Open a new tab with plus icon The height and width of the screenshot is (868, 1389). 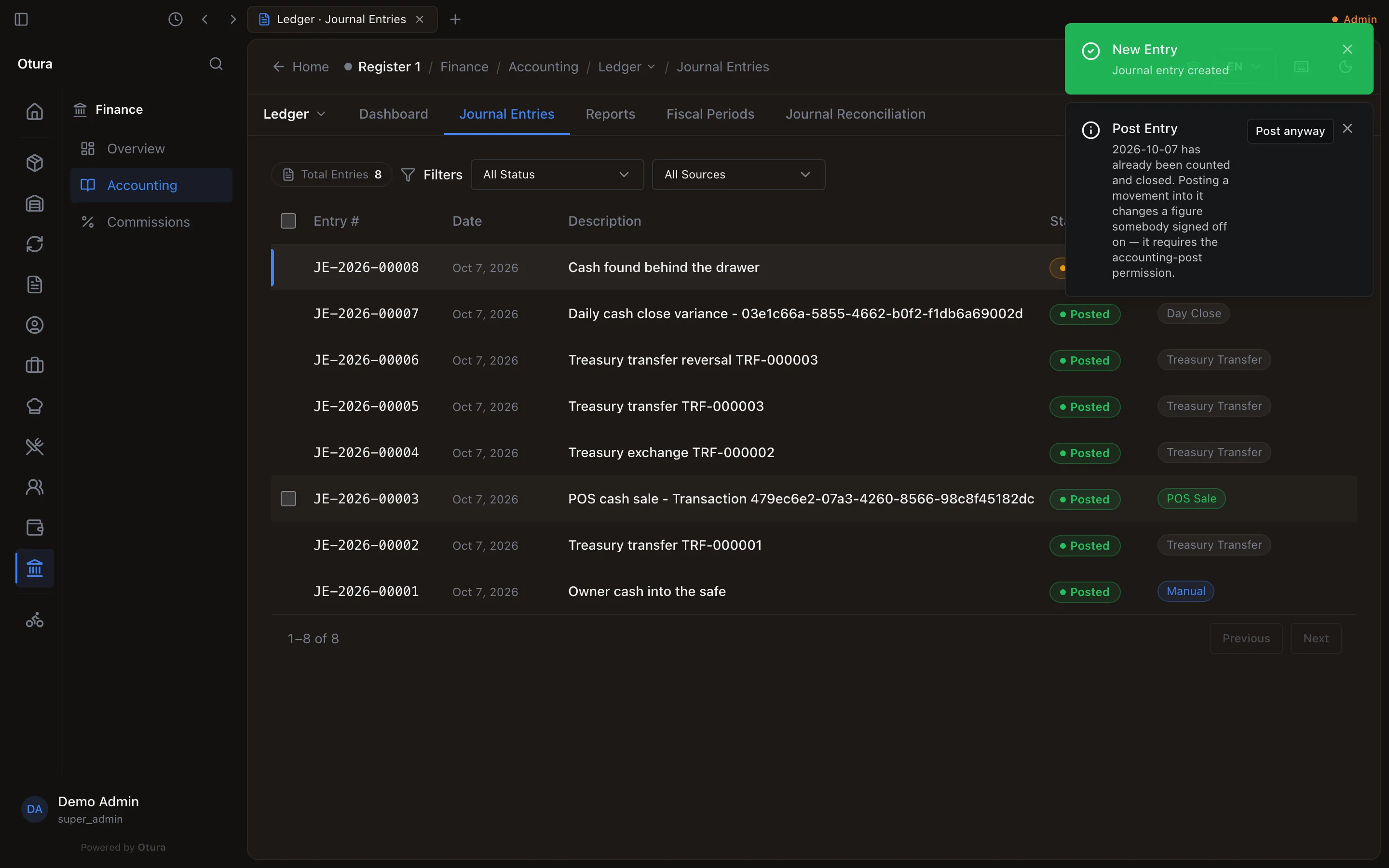[x=455, y=19]
